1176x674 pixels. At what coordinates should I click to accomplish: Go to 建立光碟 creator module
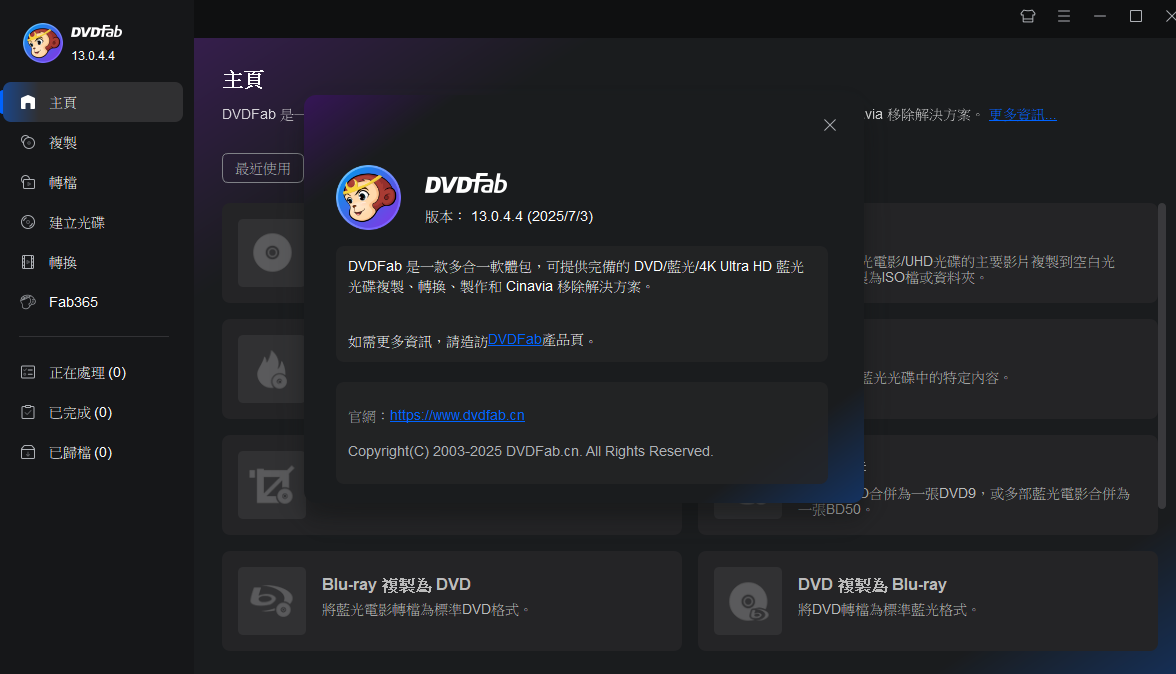93,223
